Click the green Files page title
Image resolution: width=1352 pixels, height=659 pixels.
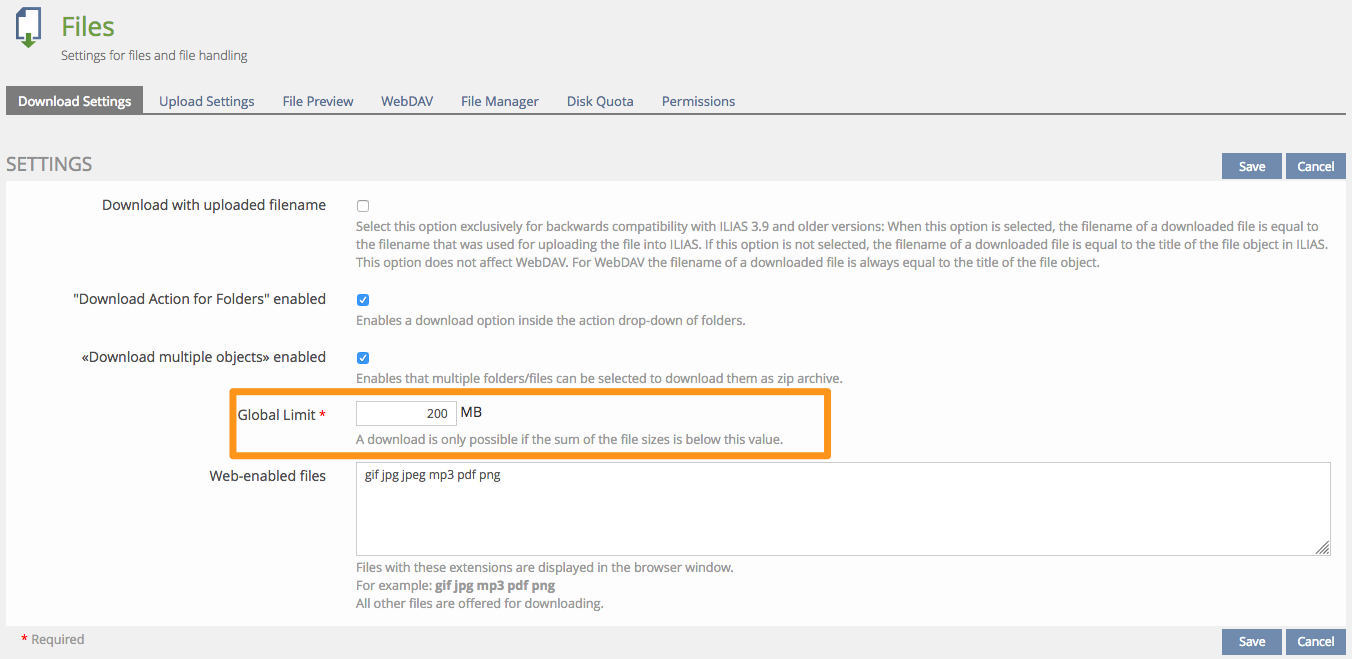(88, 27)
